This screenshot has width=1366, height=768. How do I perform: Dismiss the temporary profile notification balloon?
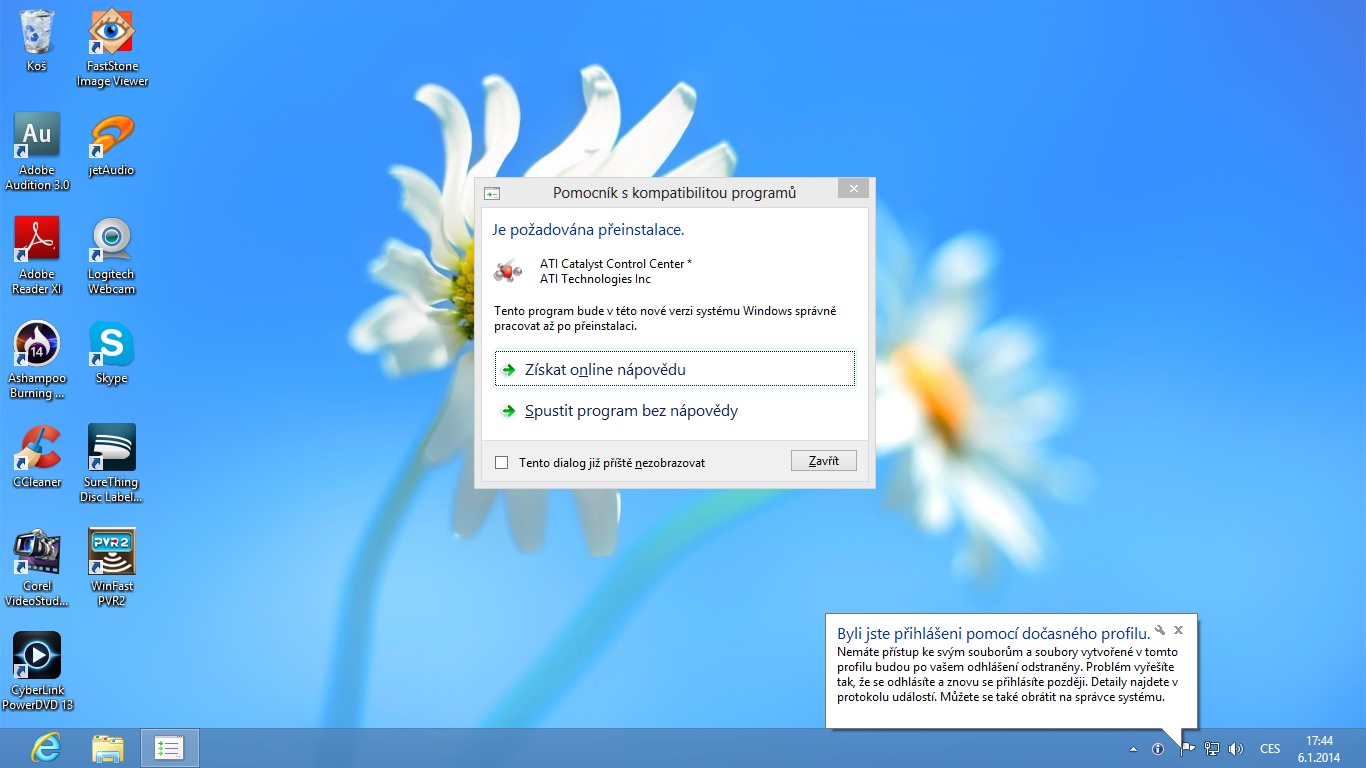coord(1179,630)
